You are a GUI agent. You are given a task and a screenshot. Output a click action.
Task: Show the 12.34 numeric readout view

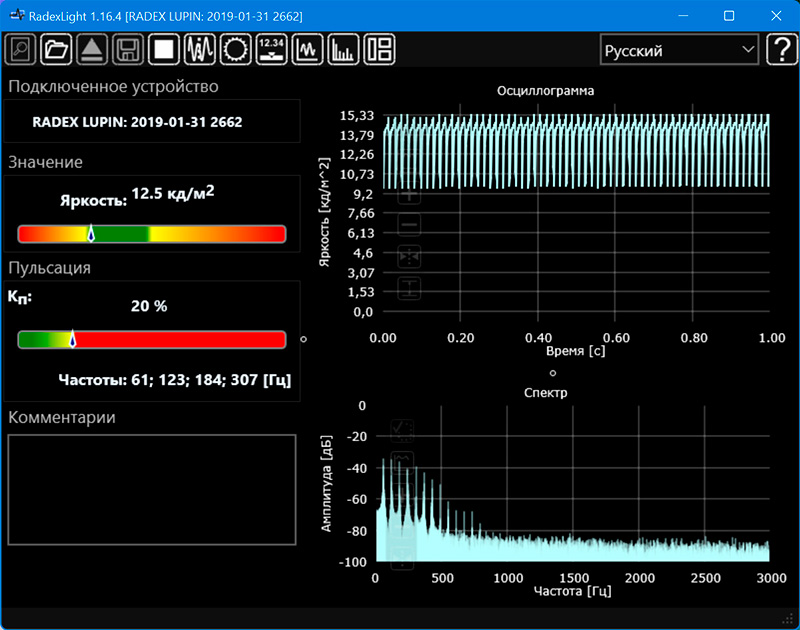[x=271, y=49]
